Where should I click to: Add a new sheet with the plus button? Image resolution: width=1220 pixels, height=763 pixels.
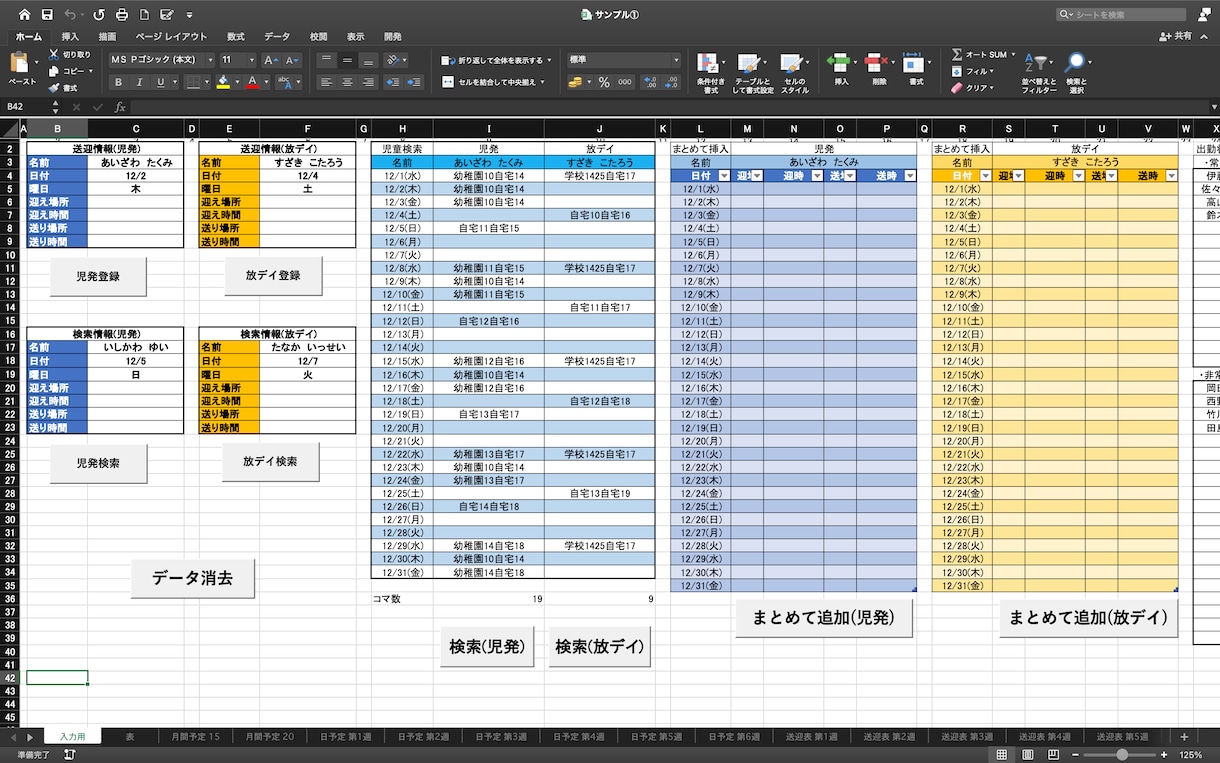1184,736
